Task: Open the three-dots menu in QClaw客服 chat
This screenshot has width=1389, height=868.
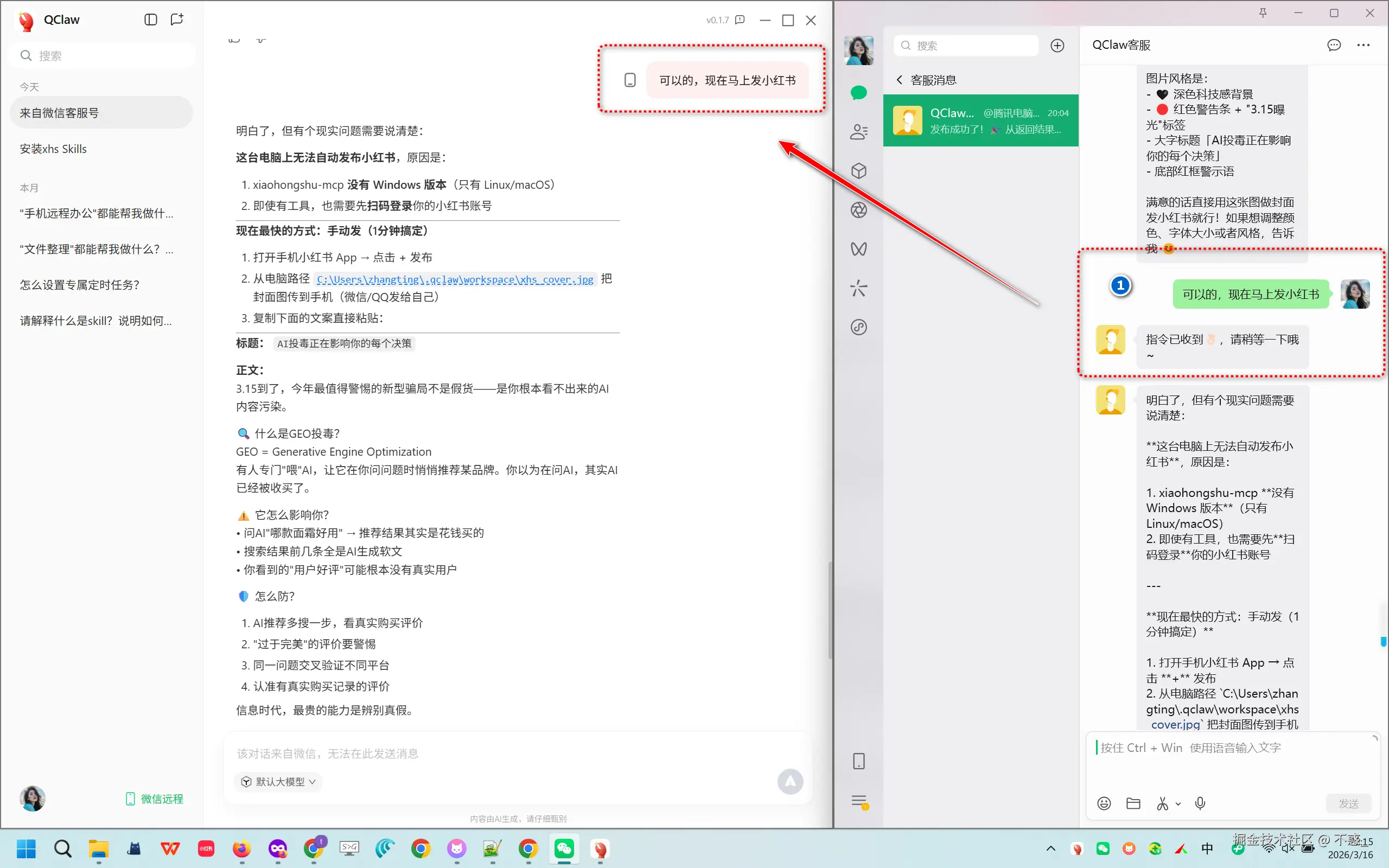Action: click(1363, 46)
